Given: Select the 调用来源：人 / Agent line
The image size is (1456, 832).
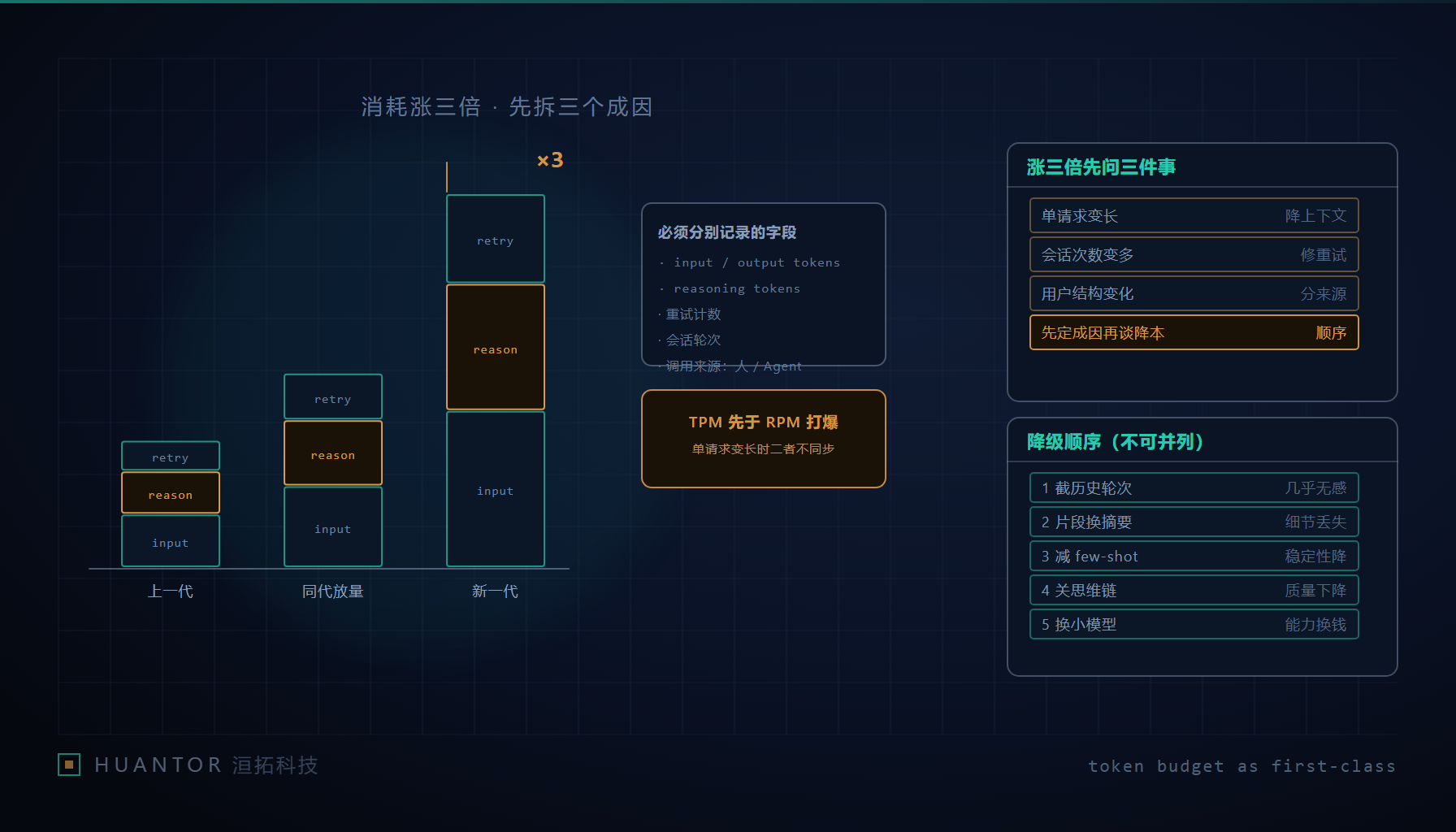Looking at the screenshot, I should coord(730,366).
